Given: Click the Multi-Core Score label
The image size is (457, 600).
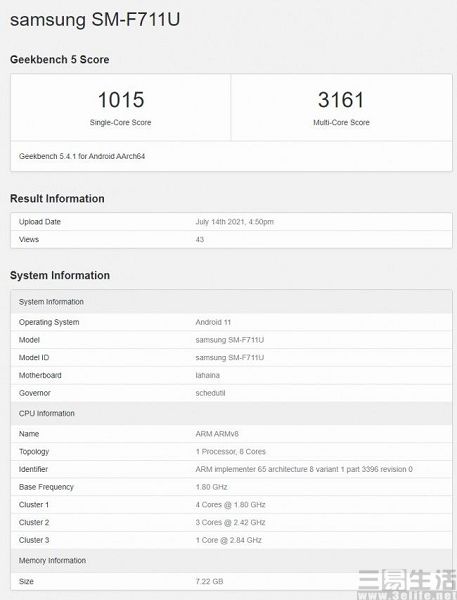Looking at the screenshot, I should 341,122.
